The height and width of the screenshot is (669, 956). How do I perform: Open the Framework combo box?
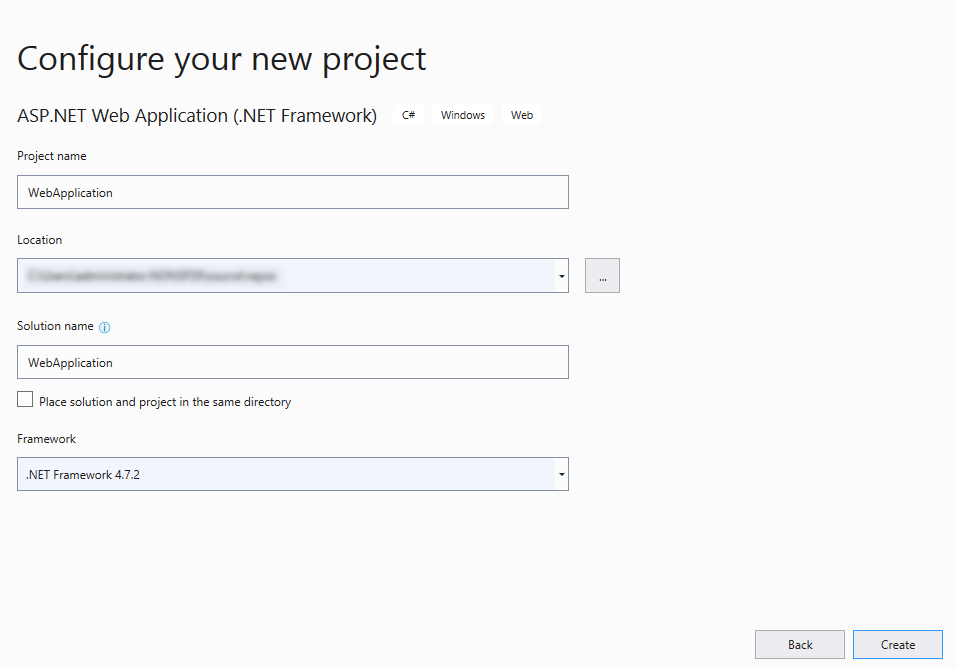292,474
